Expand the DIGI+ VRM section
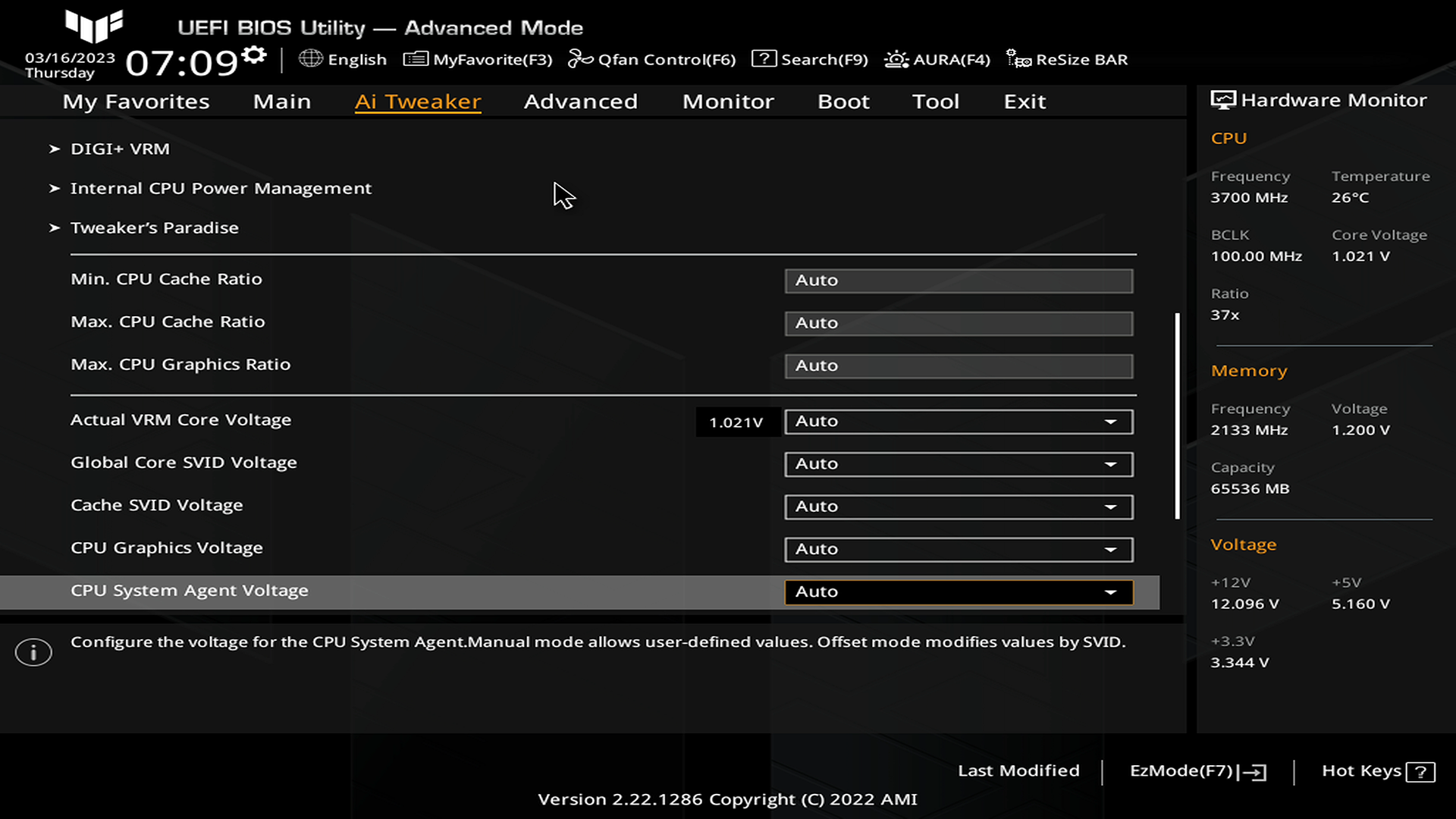This screenshot has width=1456, height=819. point(120,148)
